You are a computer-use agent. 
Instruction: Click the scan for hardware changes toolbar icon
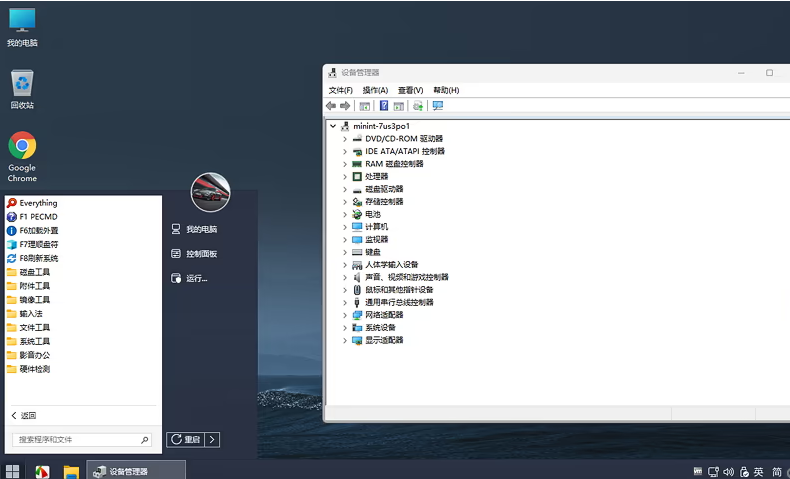click(x=418, y=106)
